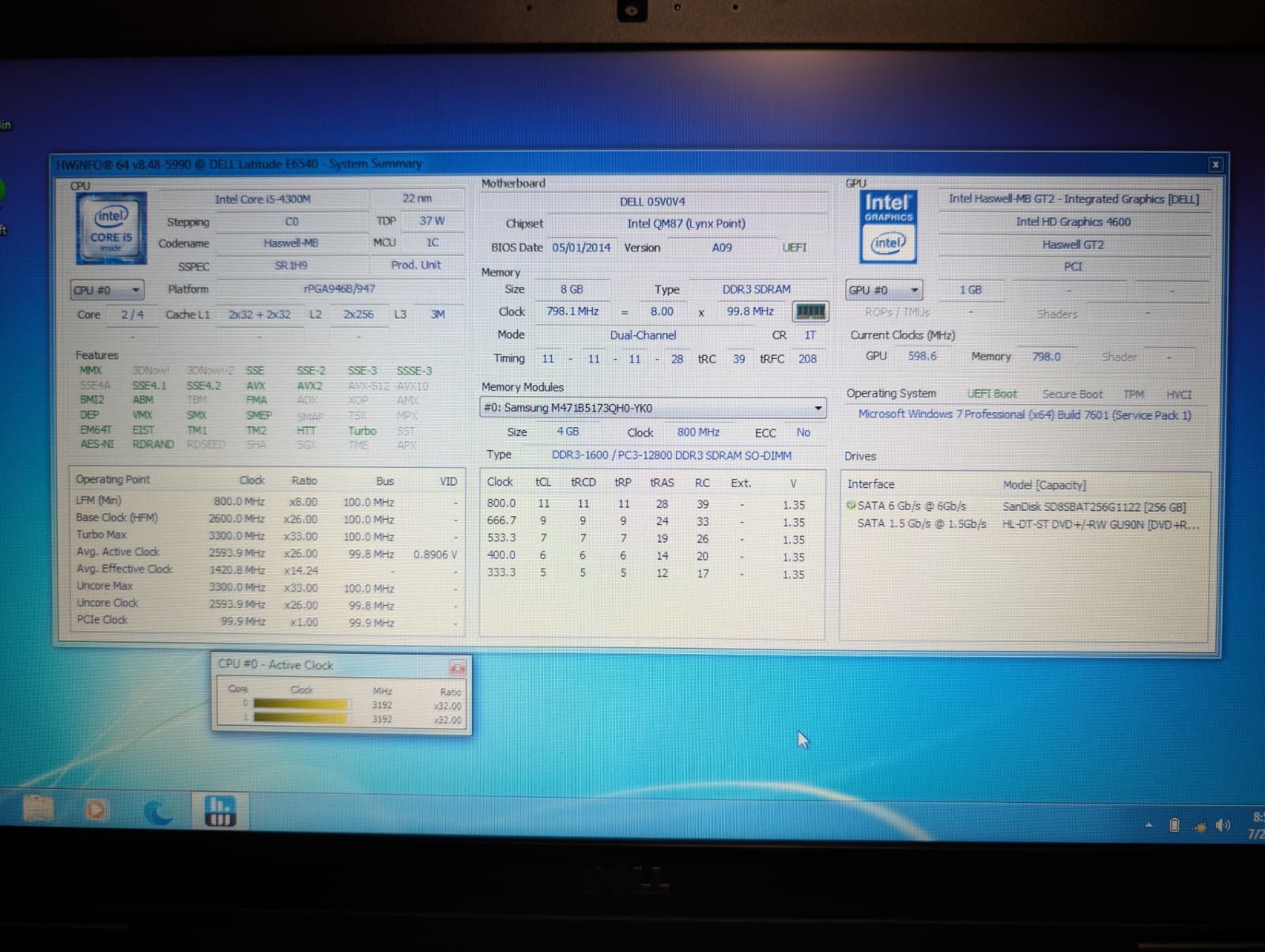
Task: Click the battery tray icon
Action: click(1174, 825)
